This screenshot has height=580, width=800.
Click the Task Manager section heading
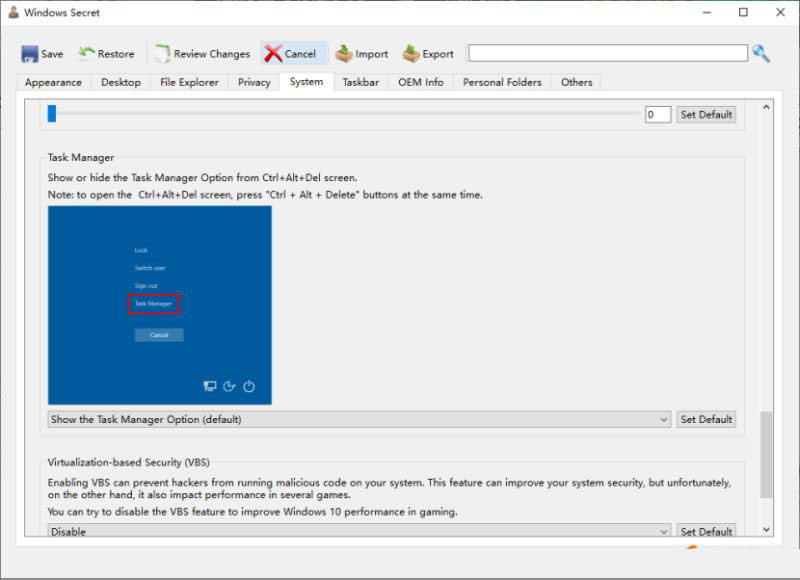[81, 158]
